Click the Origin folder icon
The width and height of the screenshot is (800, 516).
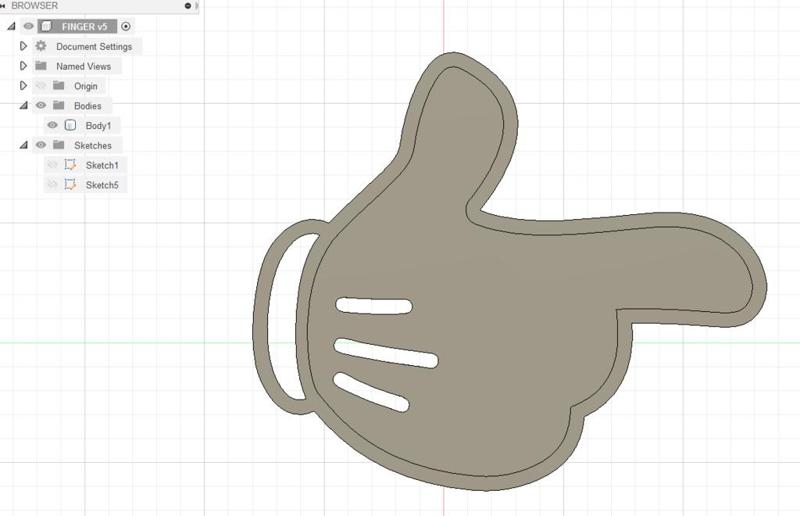click(59, 85)
